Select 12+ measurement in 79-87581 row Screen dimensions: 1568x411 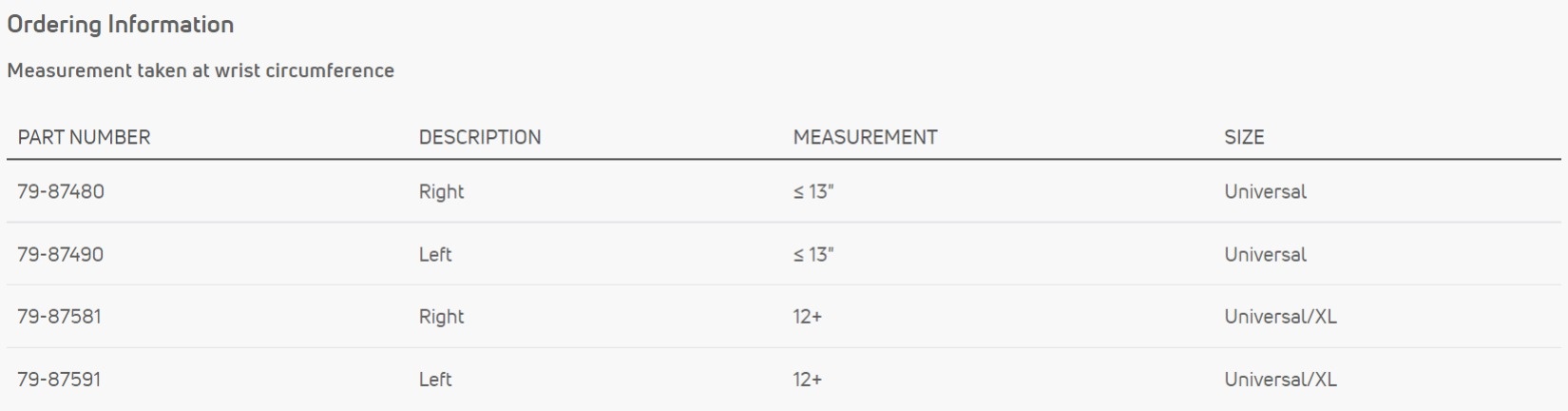[807, 316]
